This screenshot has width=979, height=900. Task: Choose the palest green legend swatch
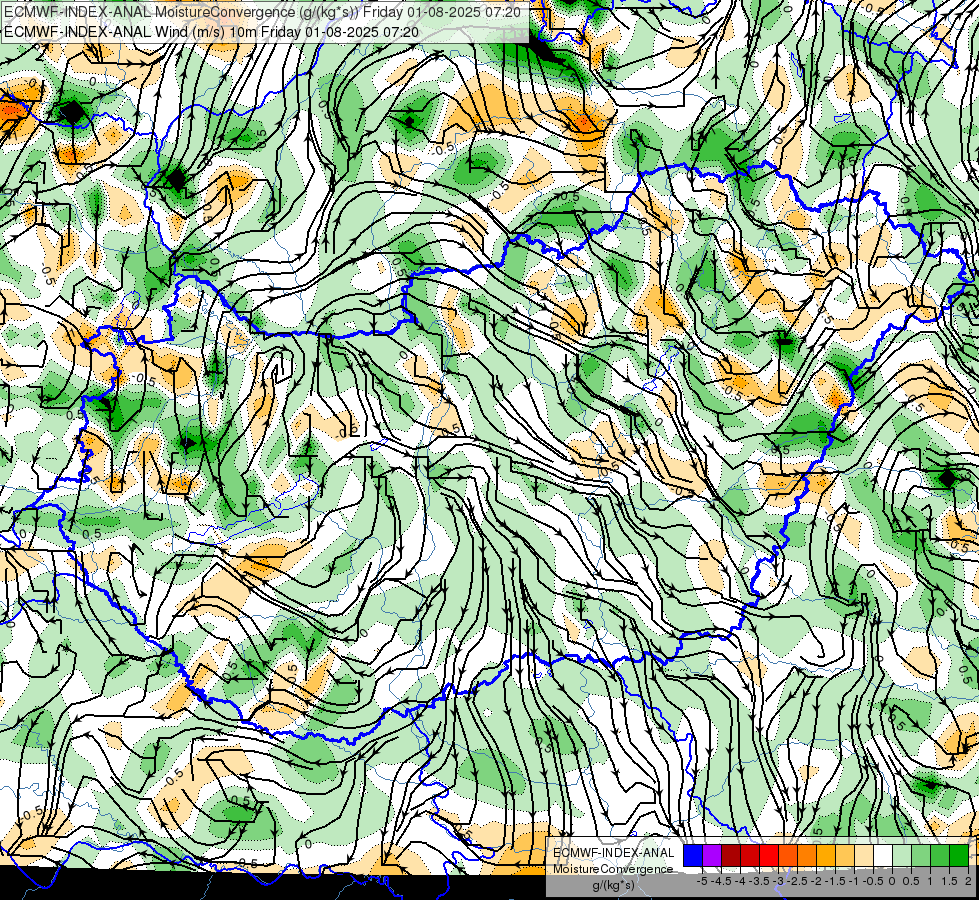[x=902, y=855]
